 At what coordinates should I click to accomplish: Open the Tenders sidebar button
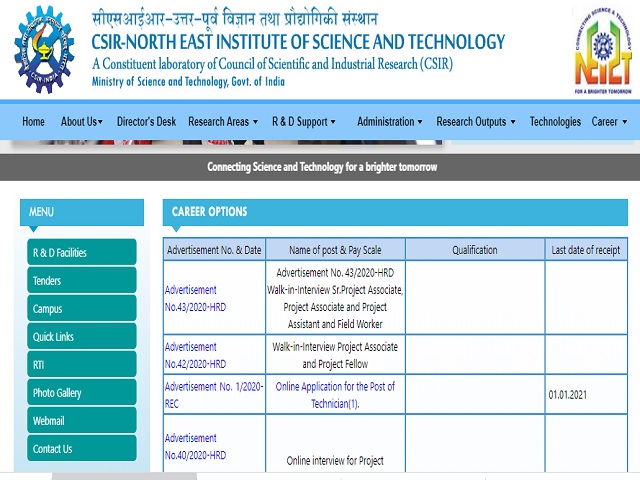[x=82, y=280]
